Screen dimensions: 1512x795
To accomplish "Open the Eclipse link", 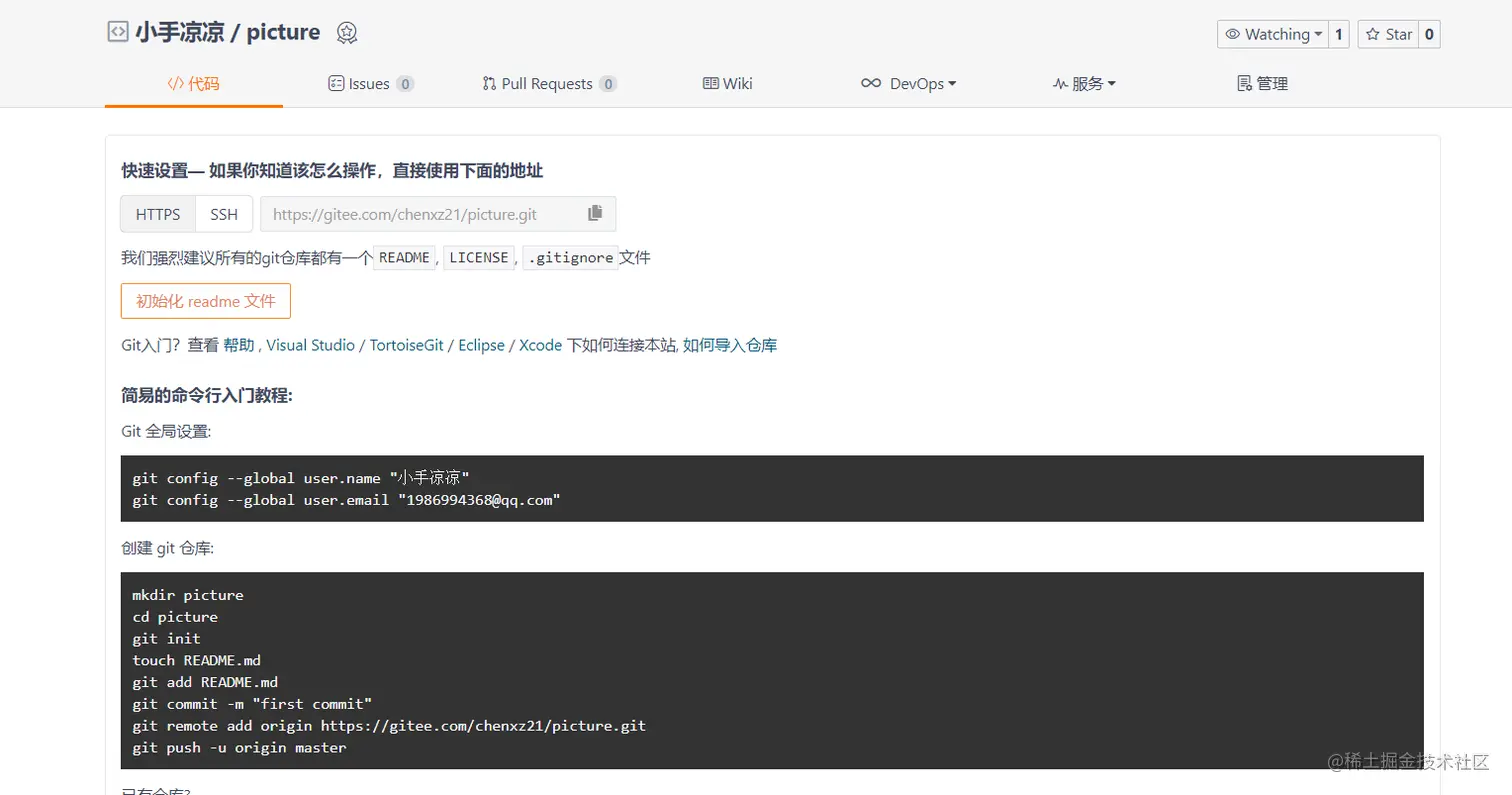I will point(482,345).
